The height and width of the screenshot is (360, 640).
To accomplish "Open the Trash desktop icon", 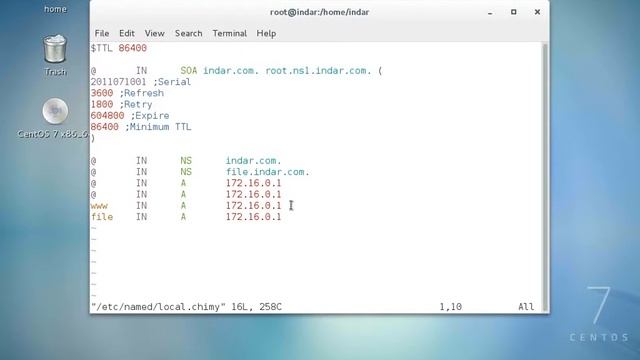I will 55,49.
